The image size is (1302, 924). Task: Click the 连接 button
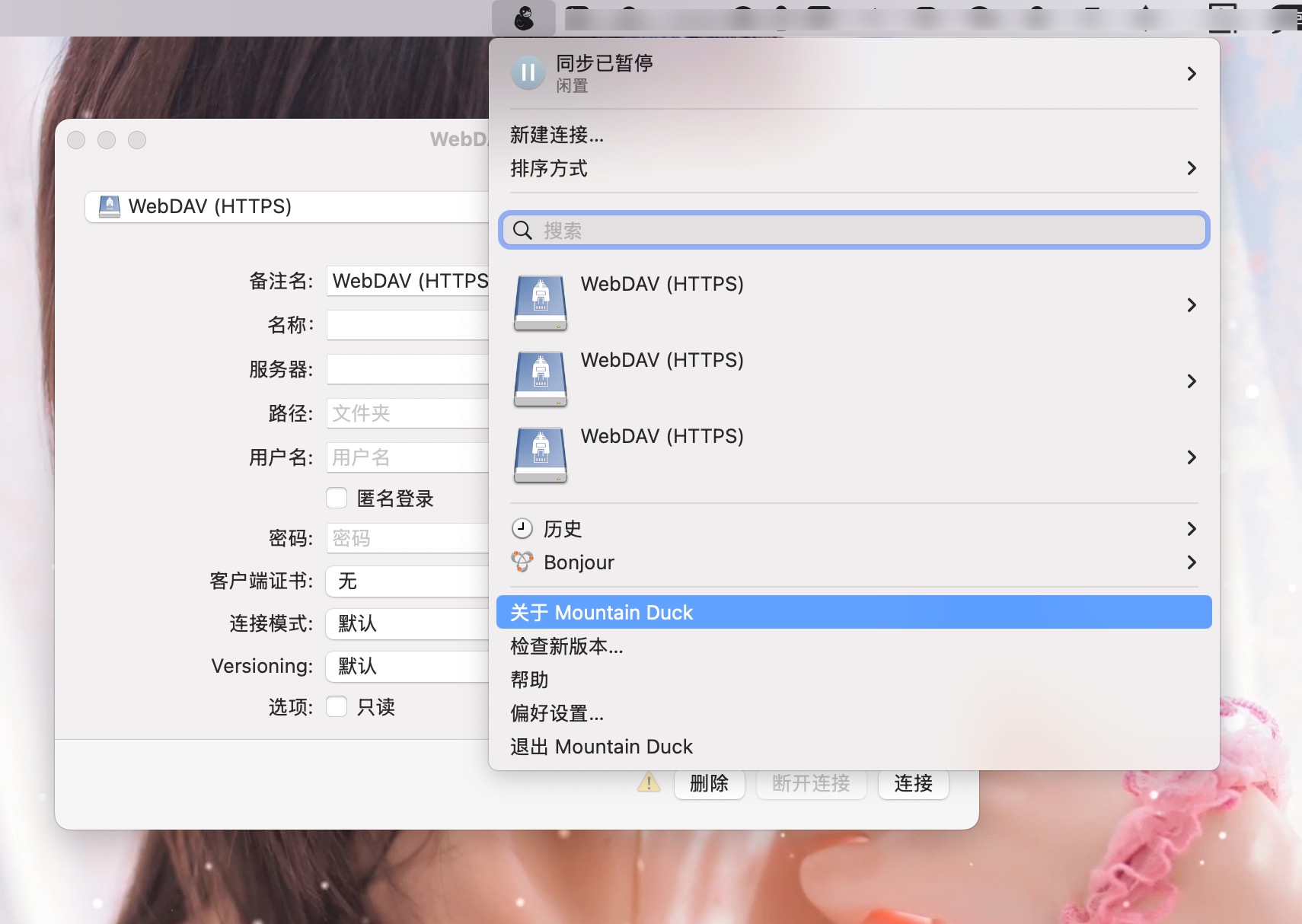click(913, 783)
